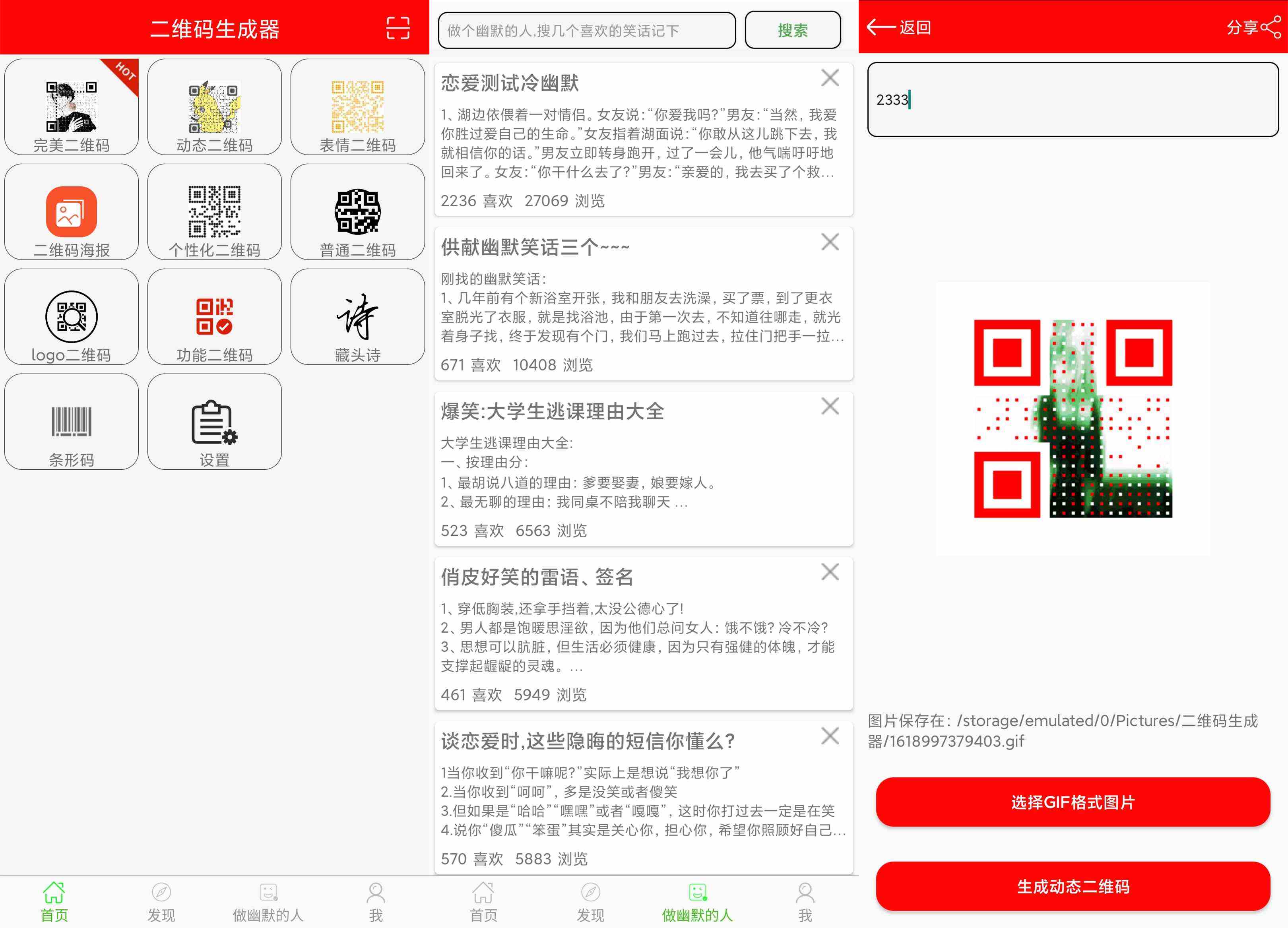Image resolution: width=1288 pixels, height=928 pixels.
Task: Dismiss the 恋爱测试冷幽默 joke card
Action: (x=830, y=78)
